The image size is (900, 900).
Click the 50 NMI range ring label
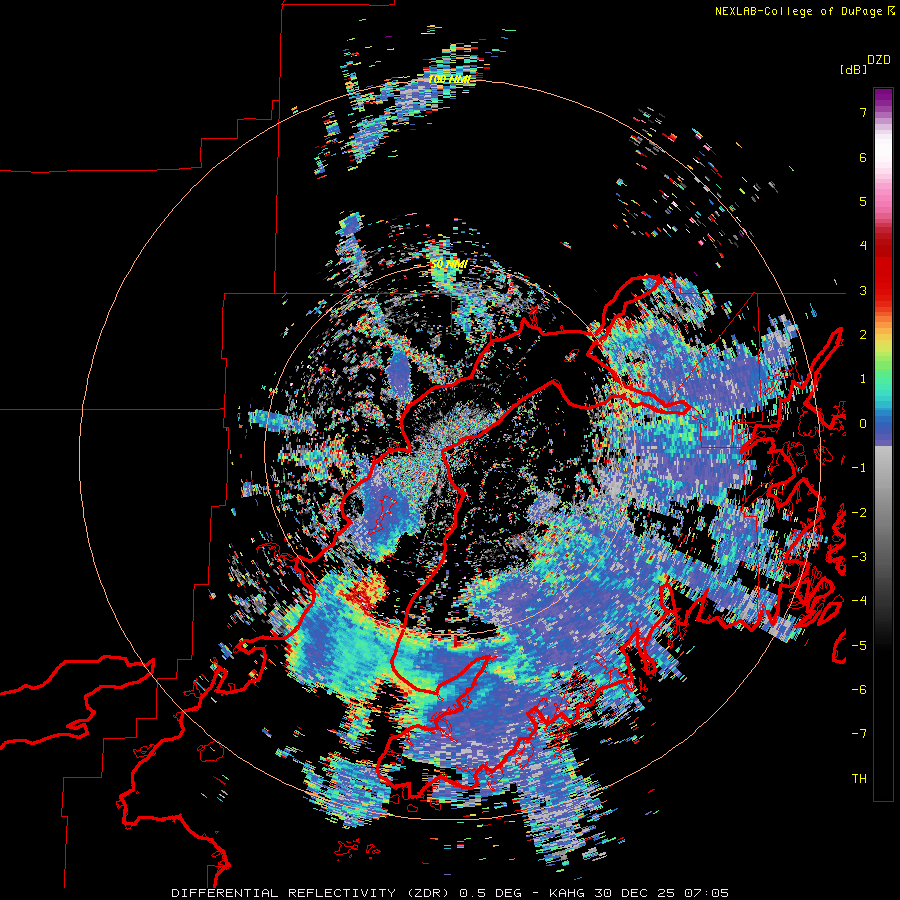(x=449, y=265)
